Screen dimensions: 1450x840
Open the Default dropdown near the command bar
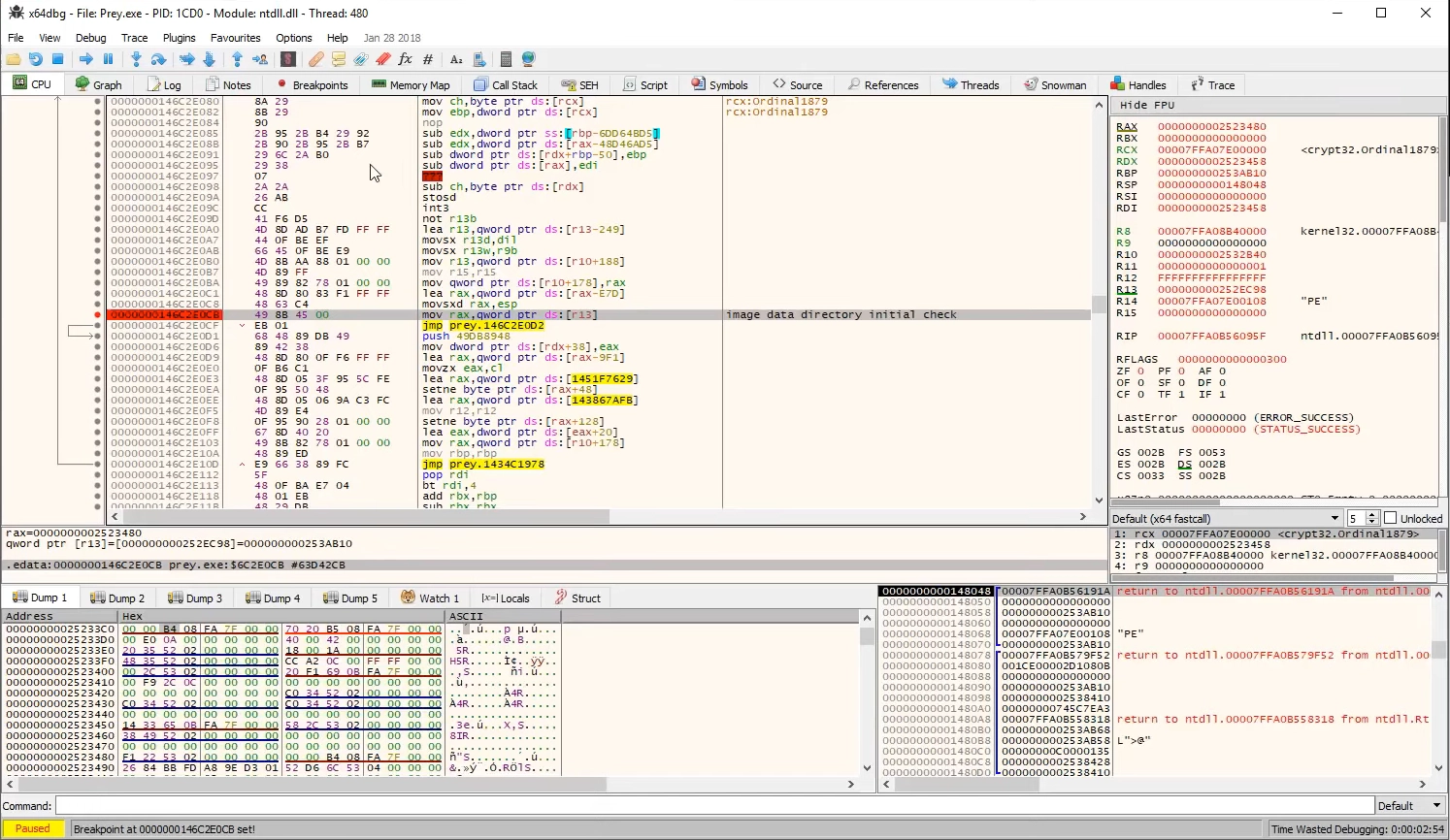click(x=1408, y=805)
